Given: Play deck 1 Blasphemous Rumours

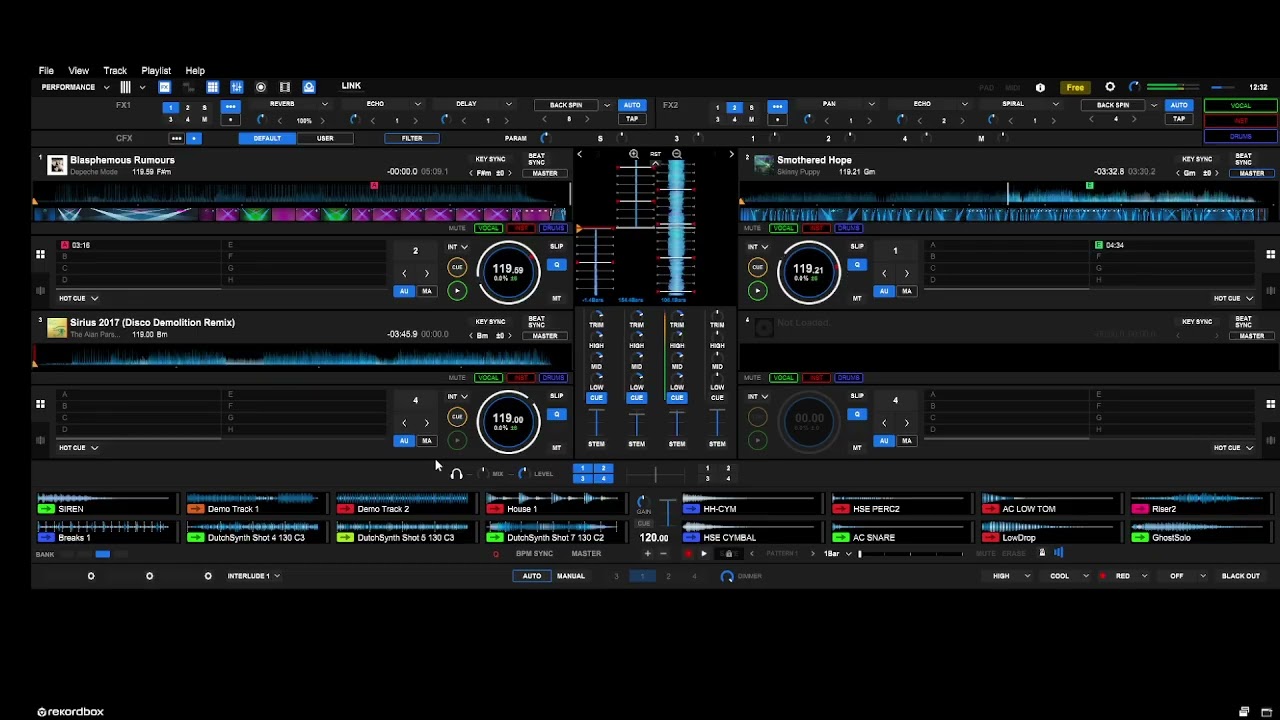Looking at the screenshot, I should (x=457, y=291).
